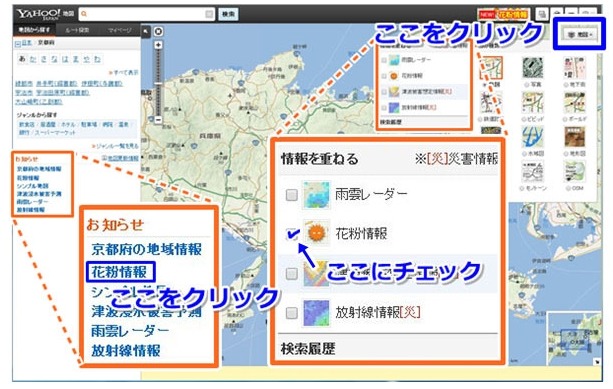The width and height of the screenshot is (613, 389).
Task: Open シンプル地図 in small お知らせ list
Action: click(33, 186)
